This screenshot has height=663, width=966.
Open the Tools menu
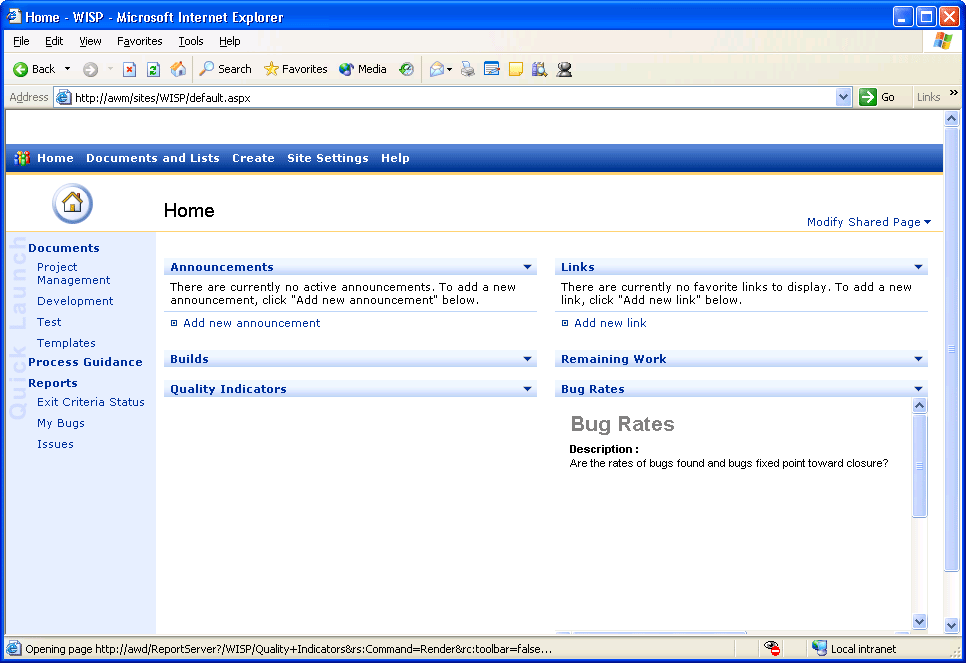click(190, 41)
